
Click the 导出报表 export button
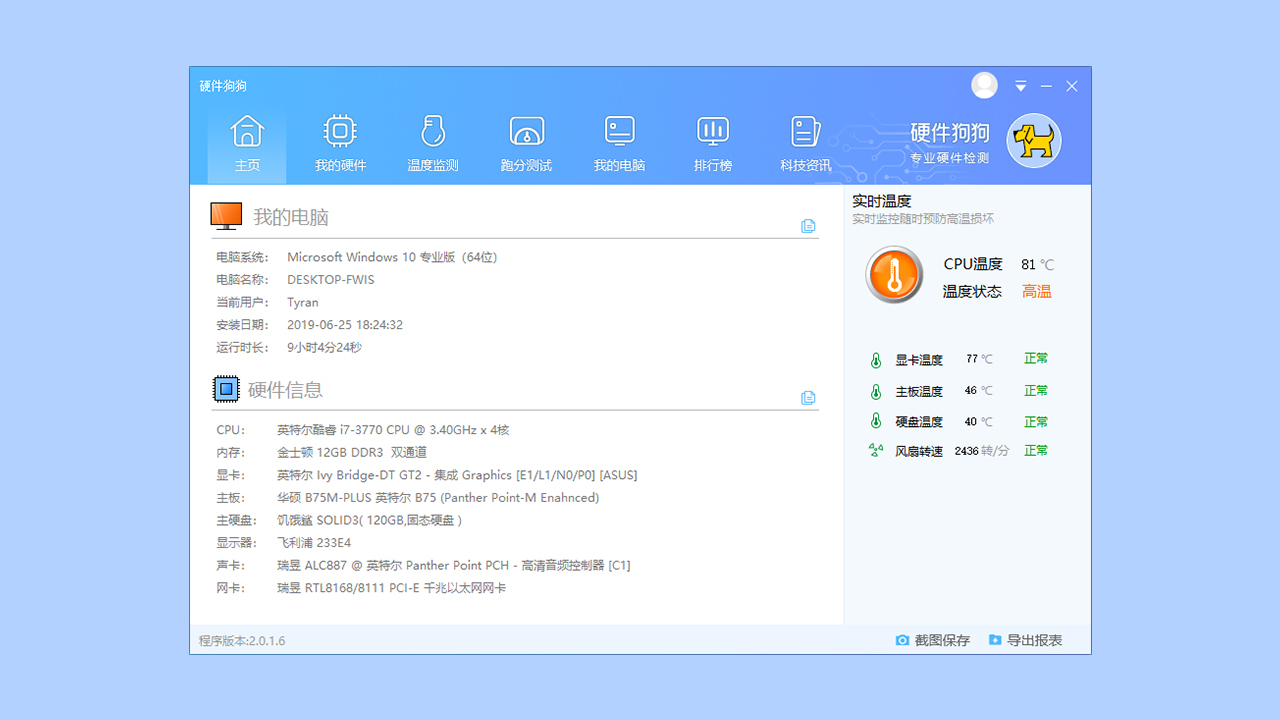point(1034,639)
